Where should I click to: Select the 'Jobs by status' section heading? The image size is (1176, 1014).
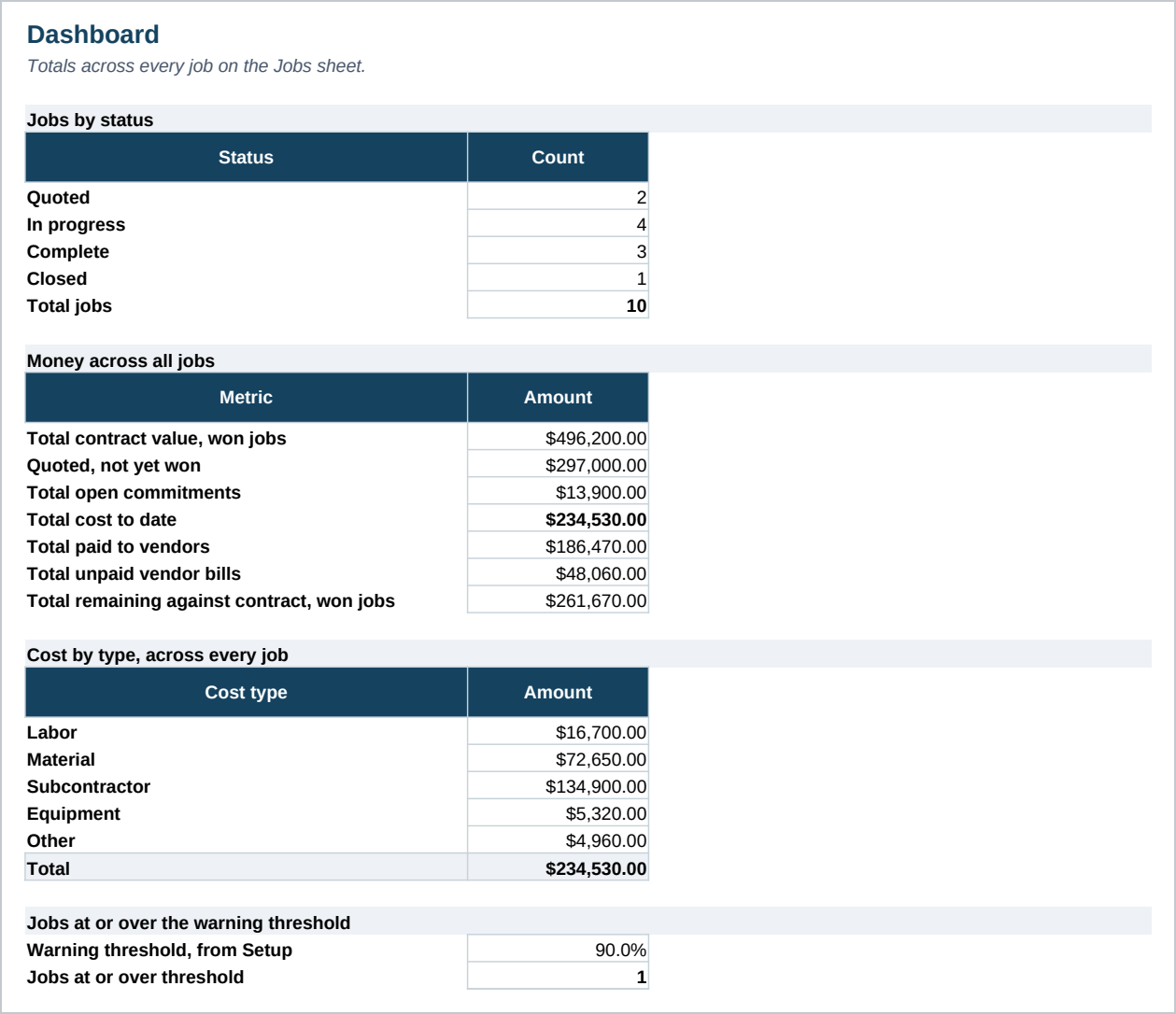(x=90, y=120)
